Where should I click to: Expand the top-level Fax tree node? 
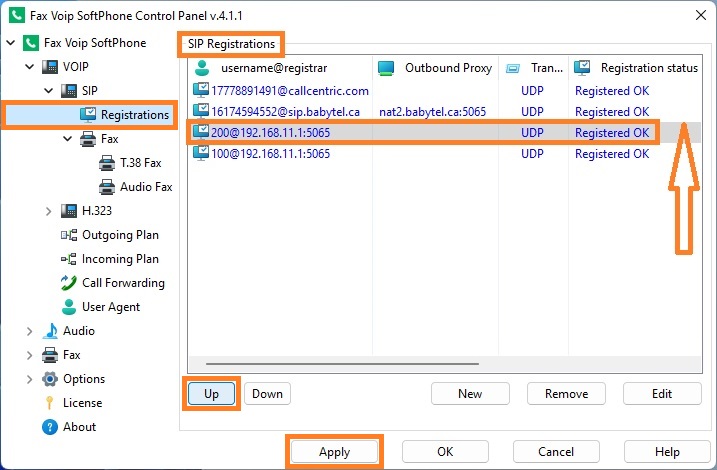pos(30,355)
